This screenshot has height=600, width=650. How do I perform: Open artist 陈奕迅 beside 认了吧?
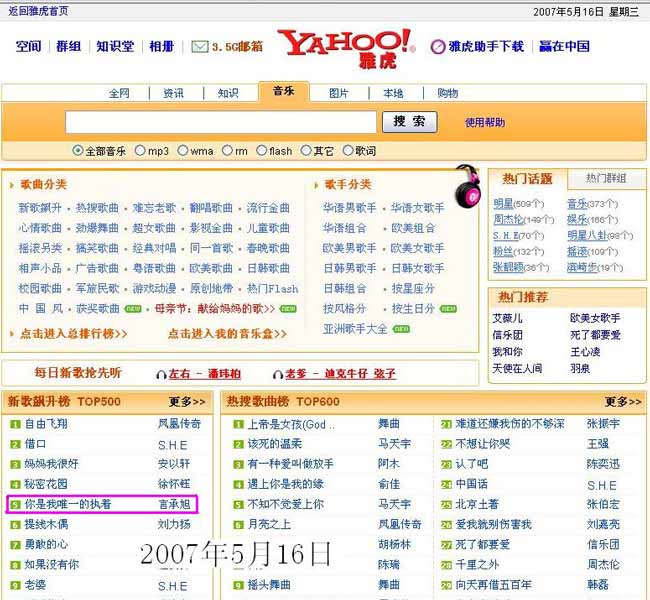(x=604, y=464)
